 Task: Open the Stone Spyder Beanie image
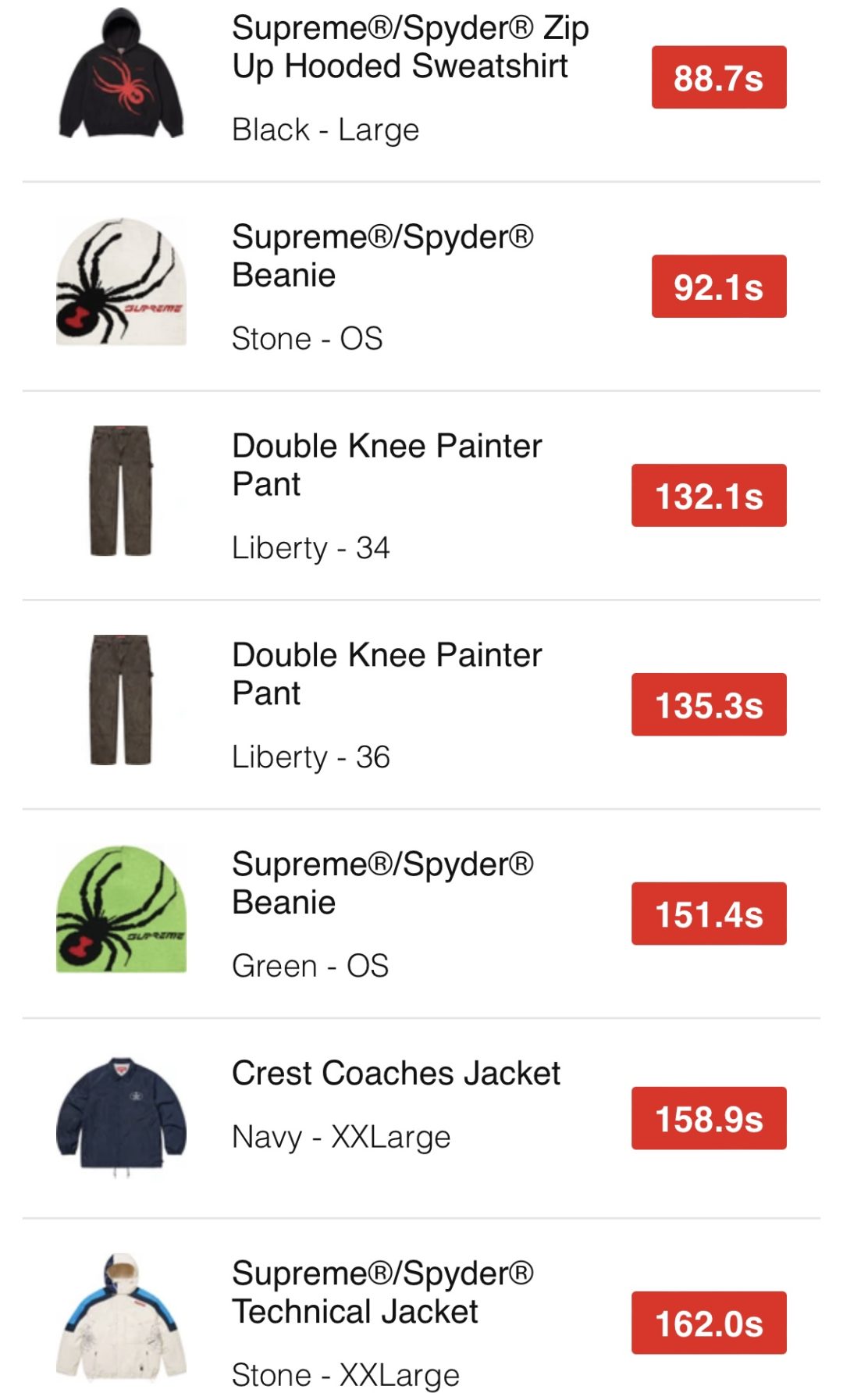point(121,283)
